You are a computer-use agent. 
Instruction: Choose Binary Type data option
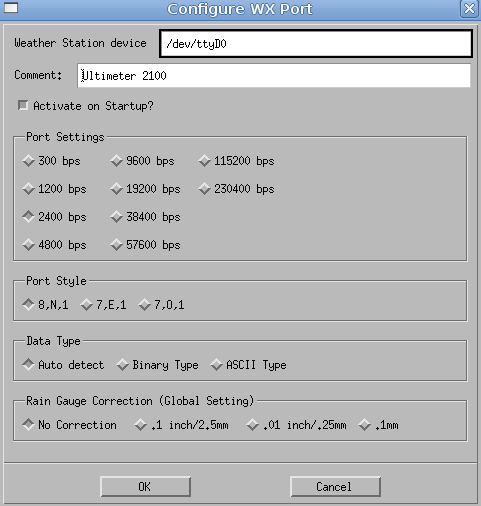(122, 365)
